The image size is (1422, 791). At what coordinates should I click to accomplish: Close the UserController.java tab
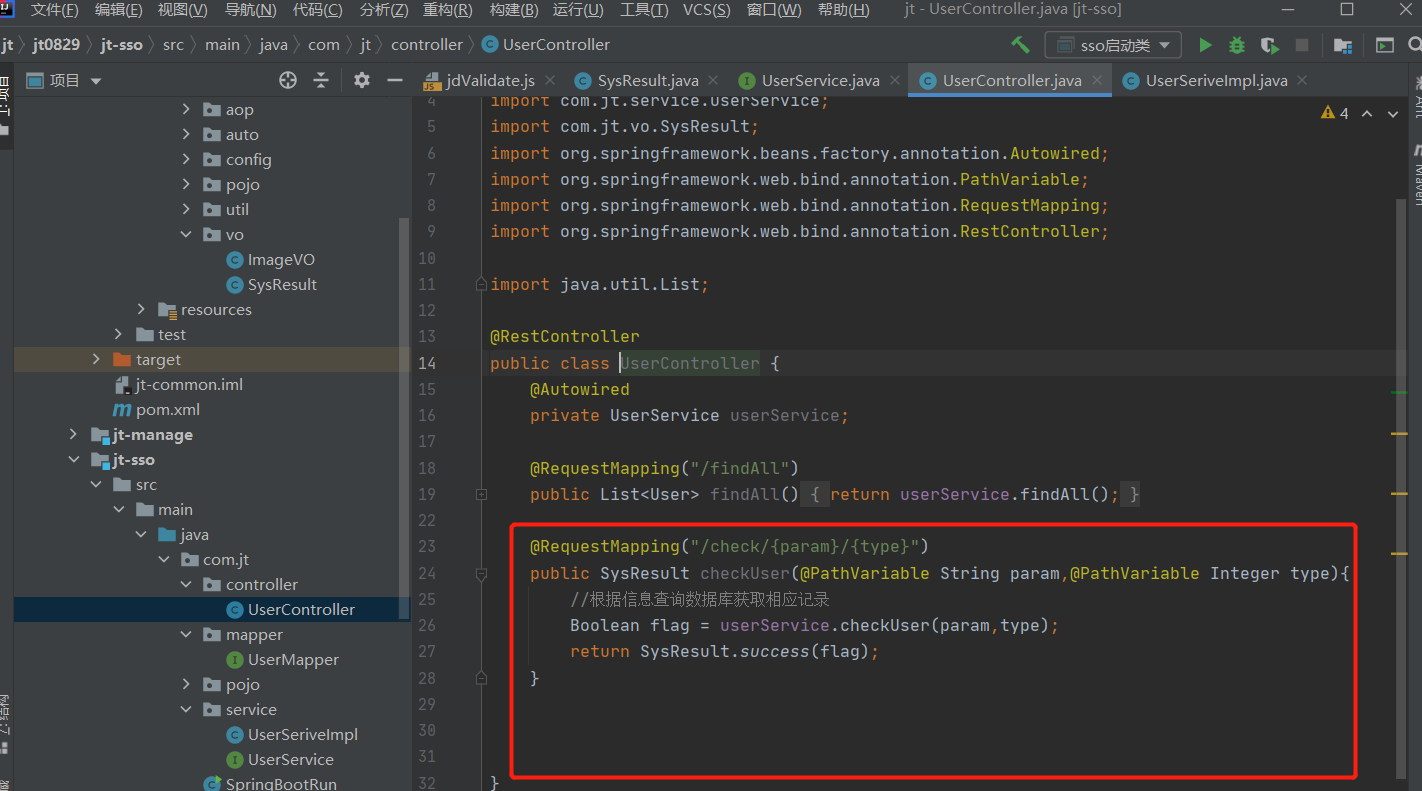click(1098, 80)
